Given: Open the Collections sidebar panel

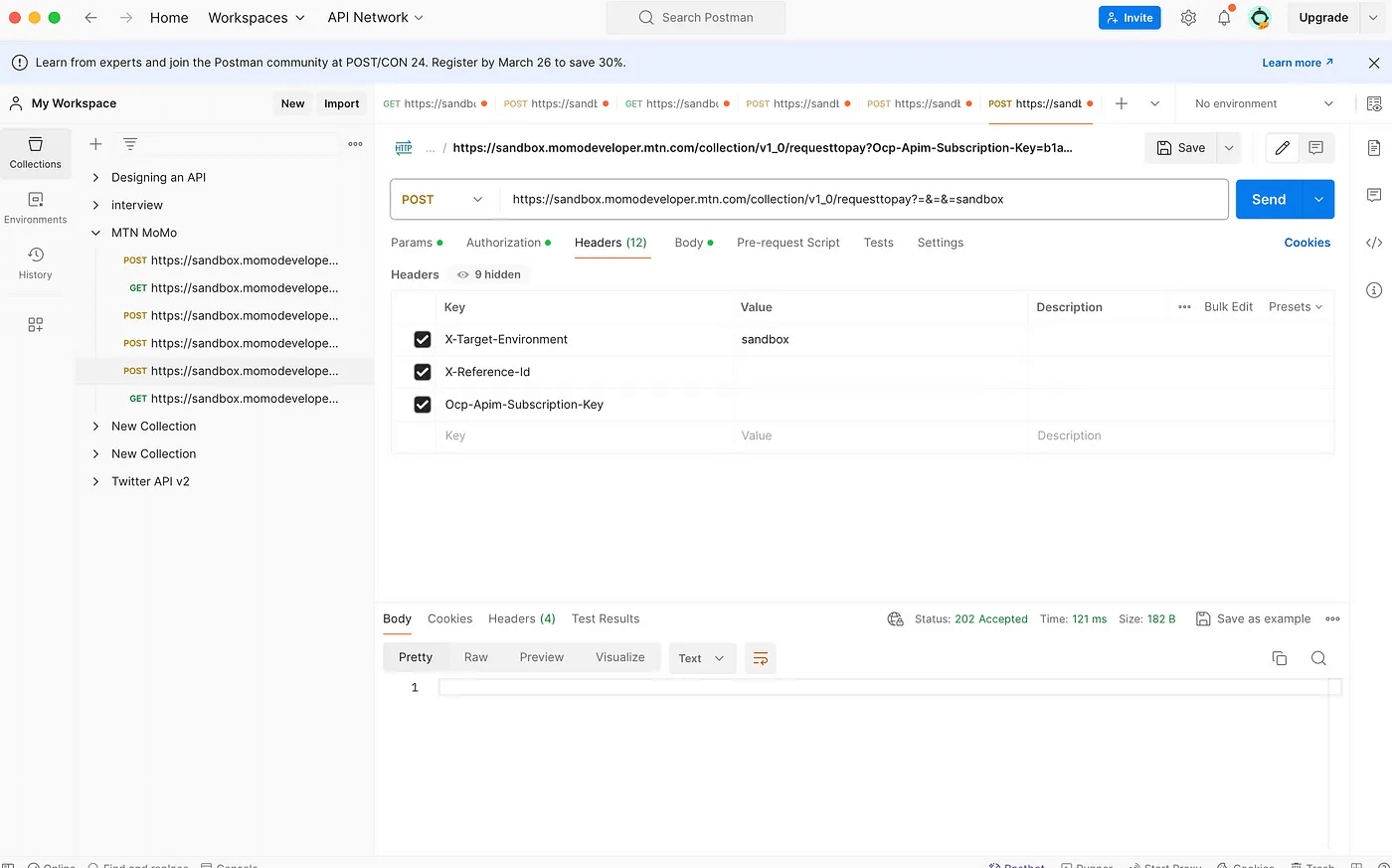Looking at the screenshot, I should tap(36, 153).
